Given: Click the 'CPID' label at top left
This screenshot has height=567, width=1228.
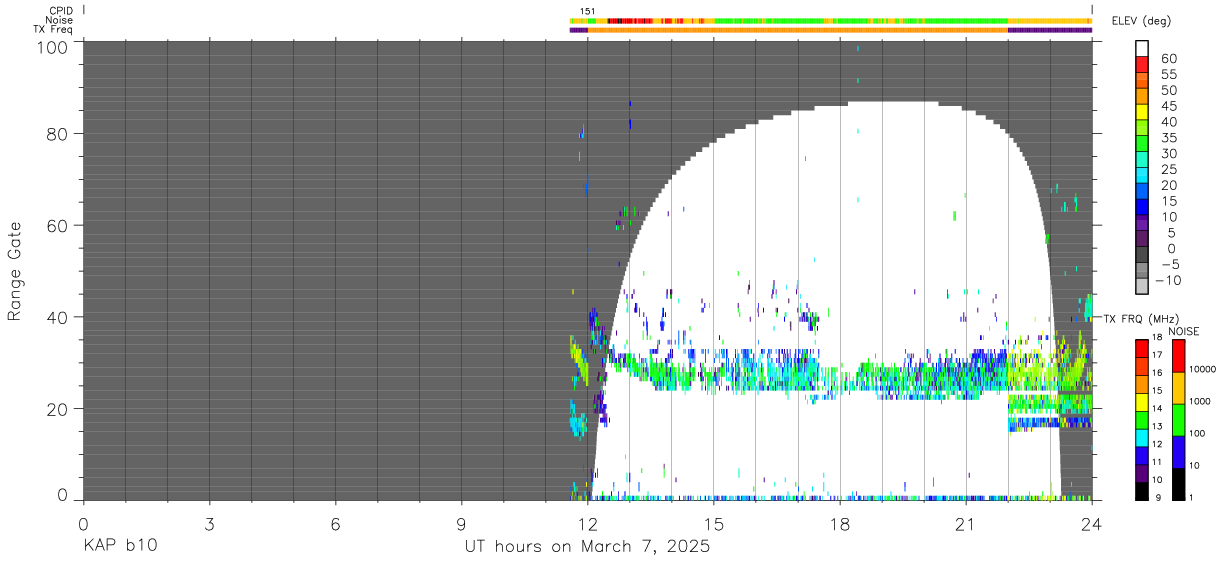Looking at the screenshot, I should tap(59, 11).
